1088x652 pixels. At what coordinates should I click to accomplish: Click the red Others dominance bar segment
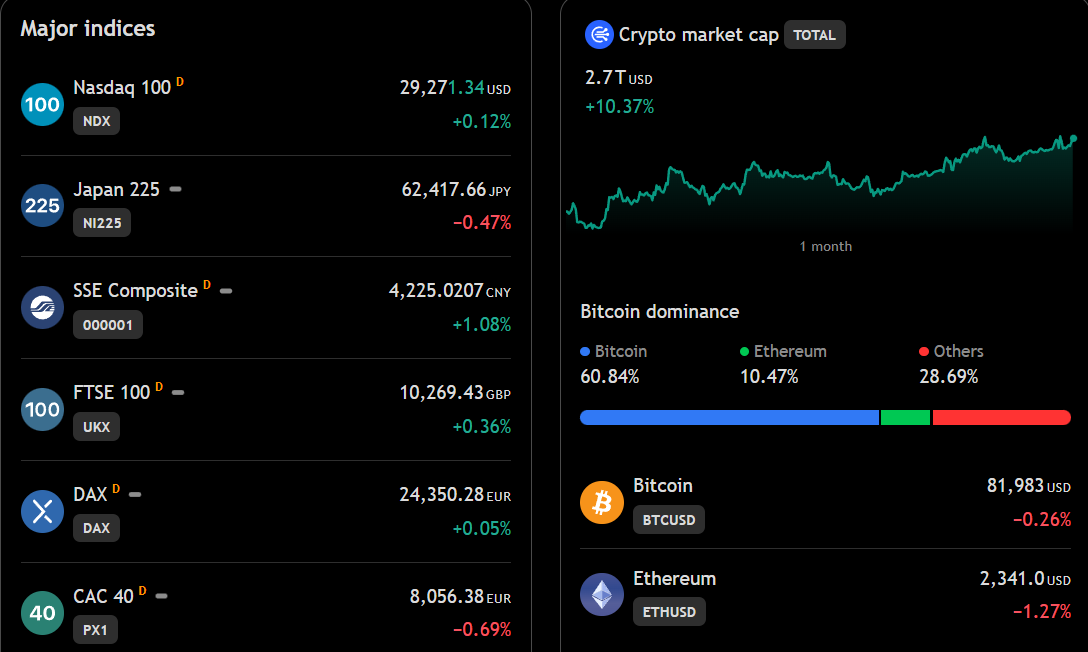[x=1001, y=417]
